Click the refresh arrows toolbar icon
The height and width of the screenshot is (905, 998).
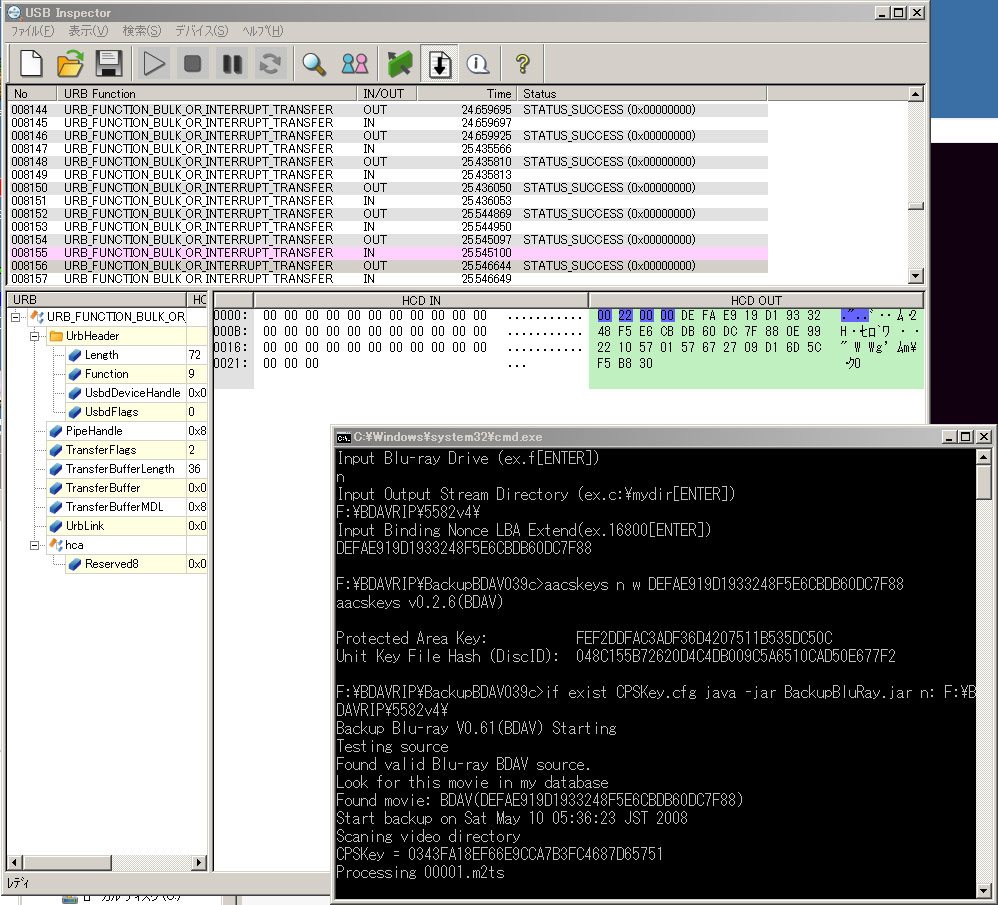pos(271,64)
